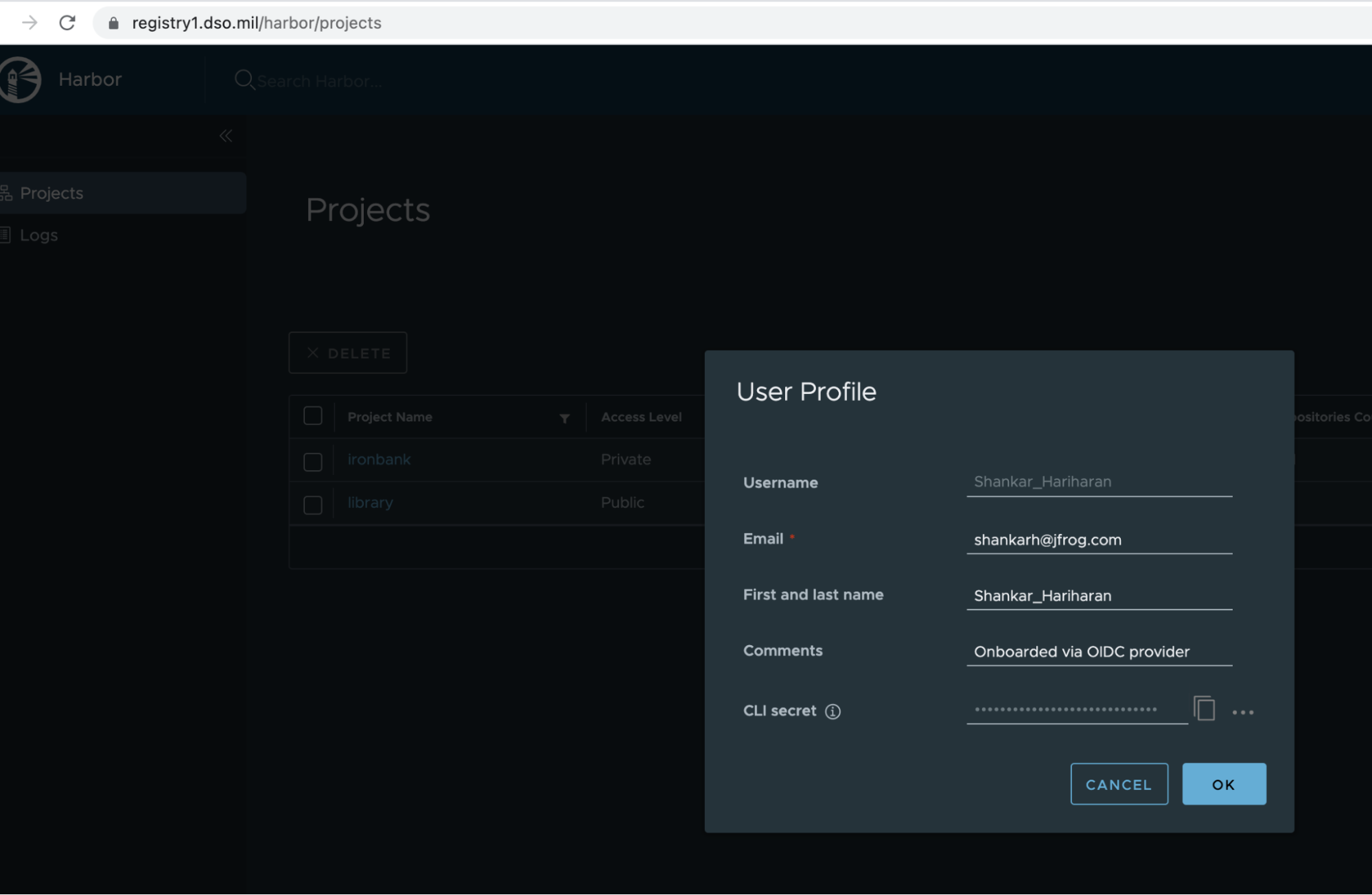Show the CLI secret info tooltip

[833, 712]
